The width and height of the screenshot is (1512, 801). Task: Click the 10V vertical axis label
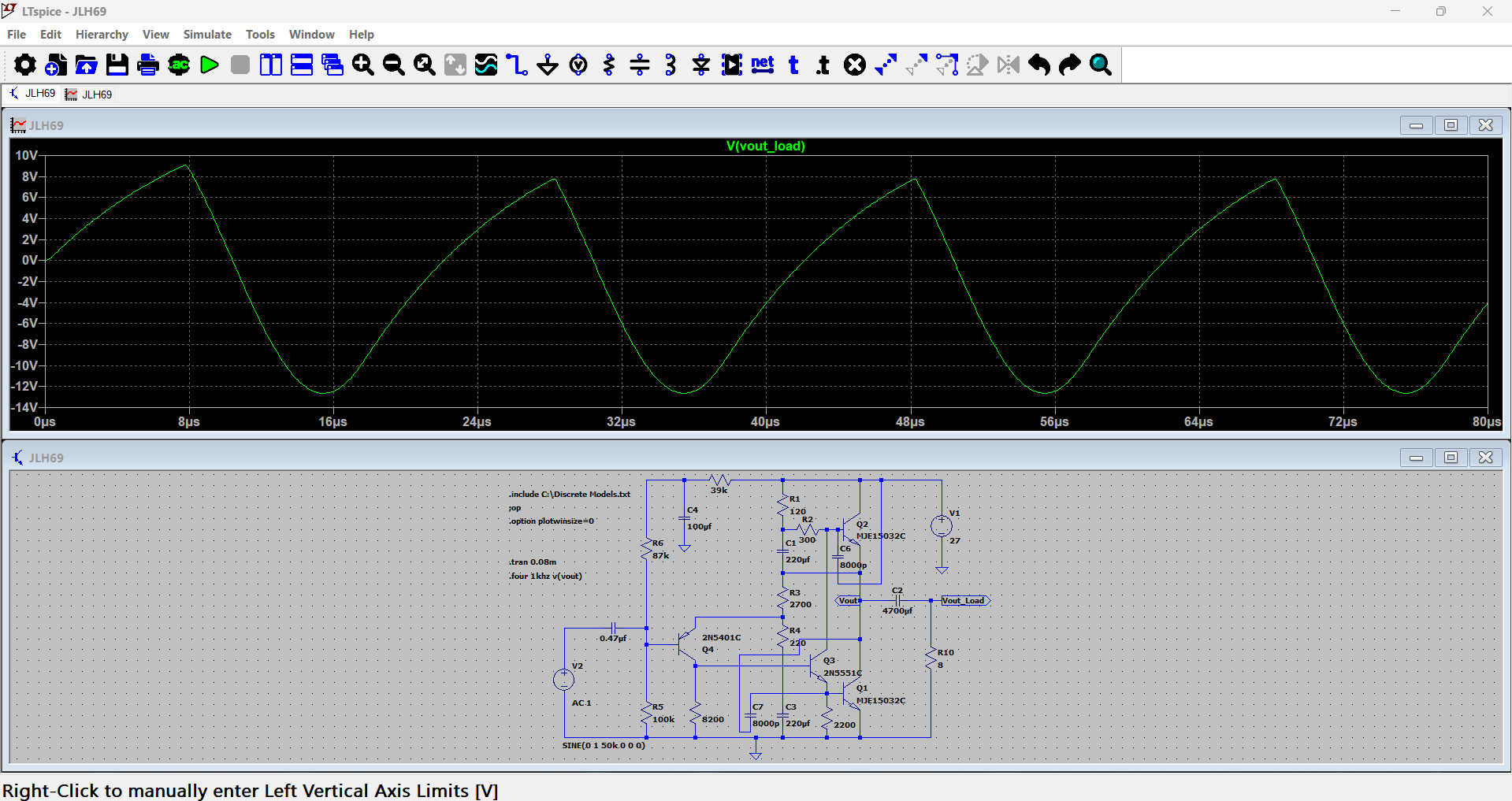tap(26, 155)
